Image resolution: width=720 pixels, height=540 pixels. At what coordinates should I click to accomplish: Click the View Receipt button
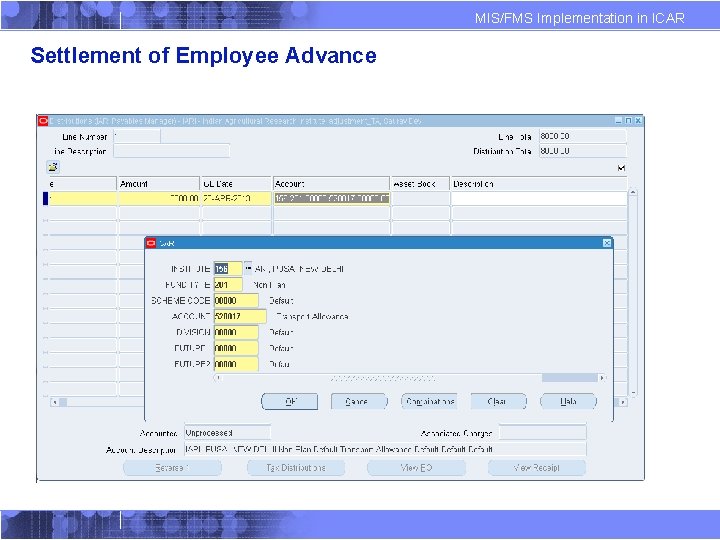[536, 468]
